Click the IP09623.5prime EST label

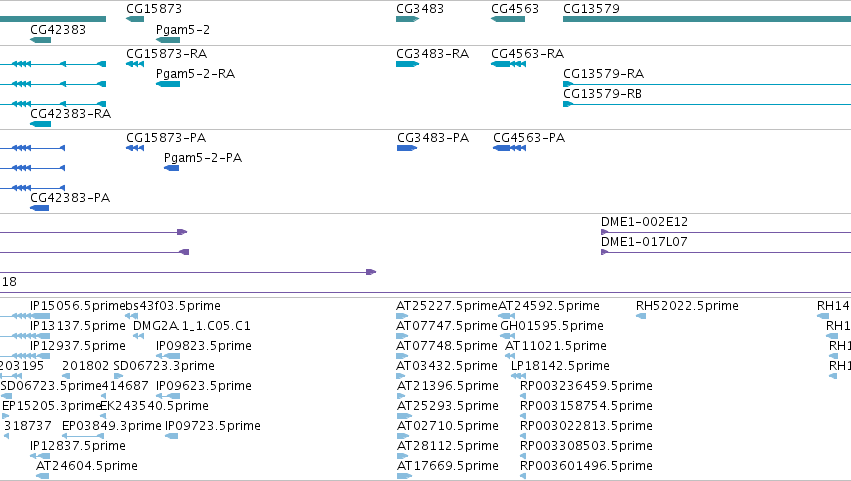click(x=204, y=386)
